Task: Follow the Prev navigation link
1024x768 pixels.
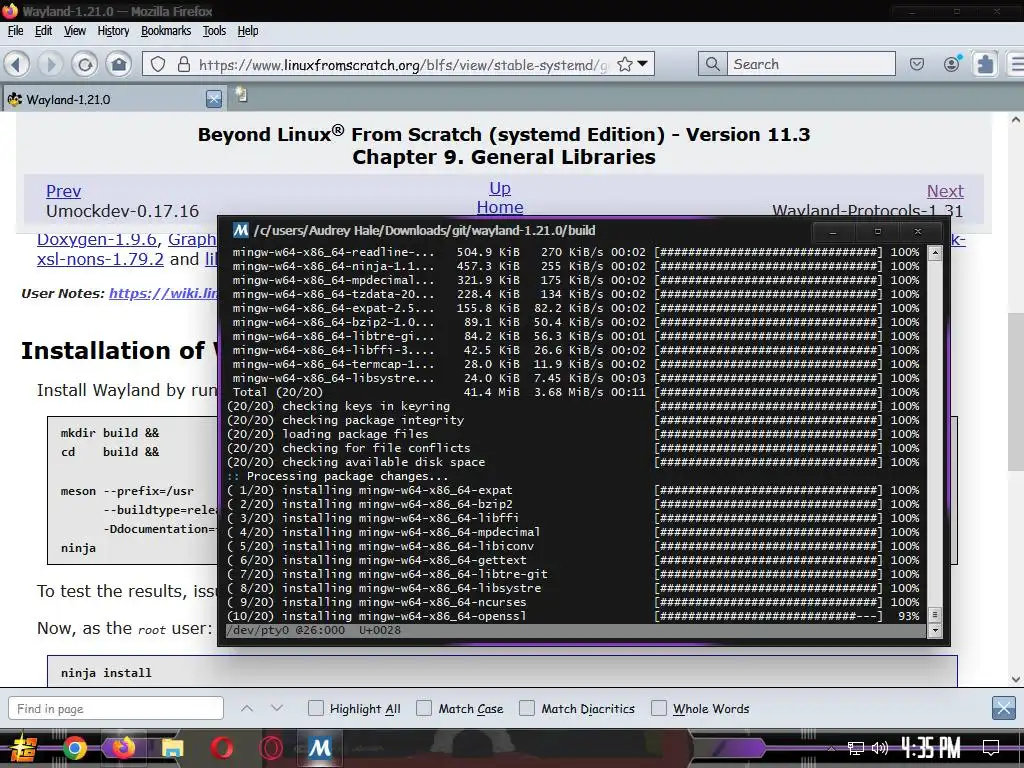Action: coord(63,191)
